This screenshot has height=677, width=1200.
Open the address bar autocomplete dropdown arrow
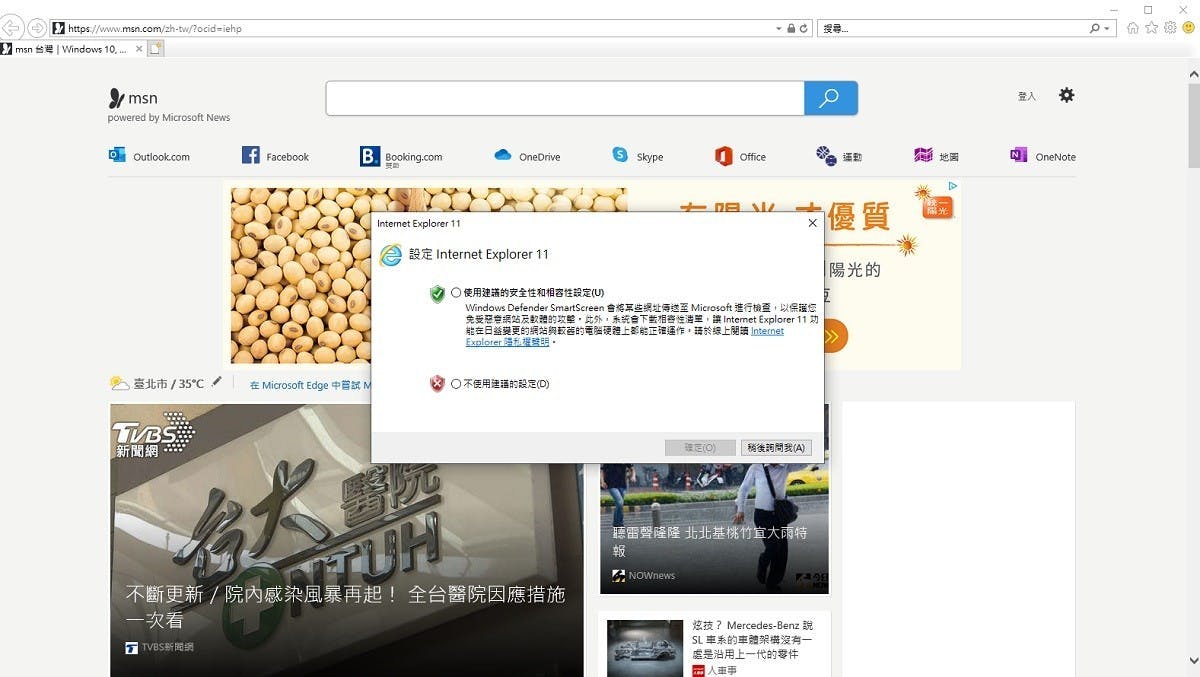pos(779,29)
